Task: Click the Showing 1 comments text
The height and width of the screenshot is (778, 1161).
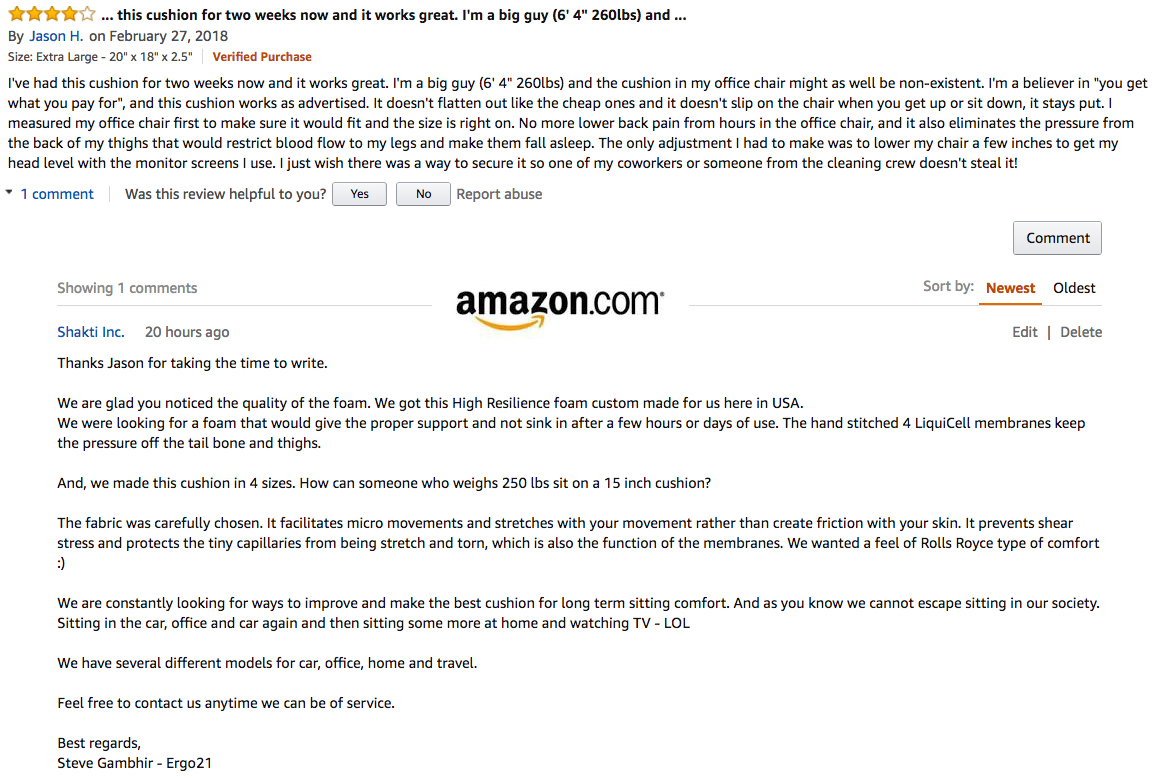Action: 127,288
